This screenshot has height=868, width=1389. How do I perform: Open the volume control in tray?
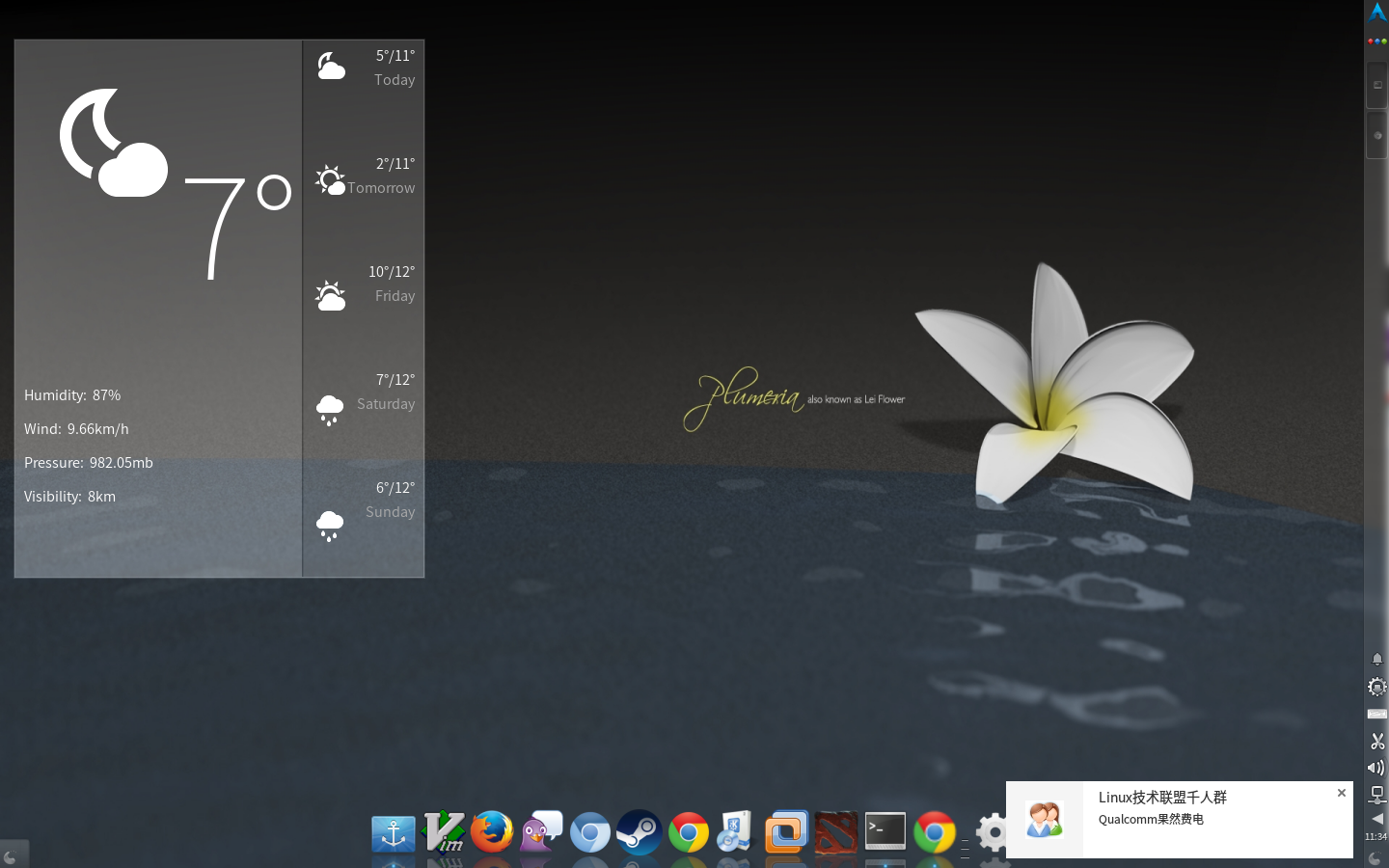(x=1376, y=768)
